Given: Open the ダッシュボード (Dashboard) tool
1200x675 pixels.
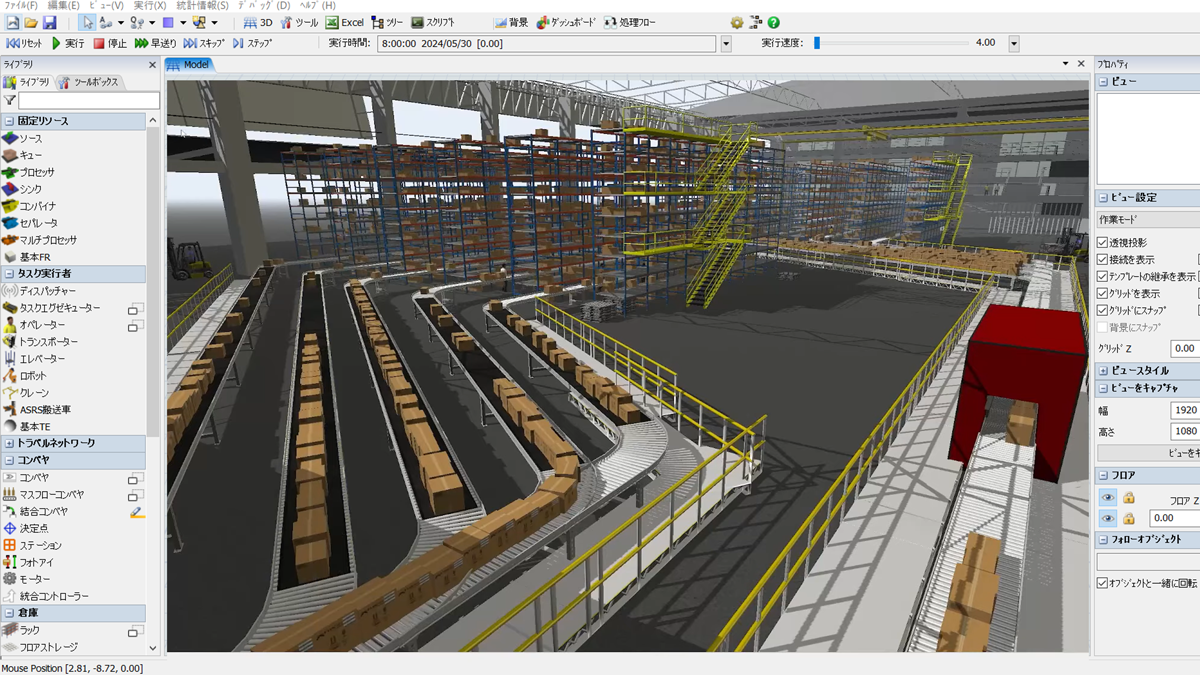Looking at the screenshot, I should (568, 22).
